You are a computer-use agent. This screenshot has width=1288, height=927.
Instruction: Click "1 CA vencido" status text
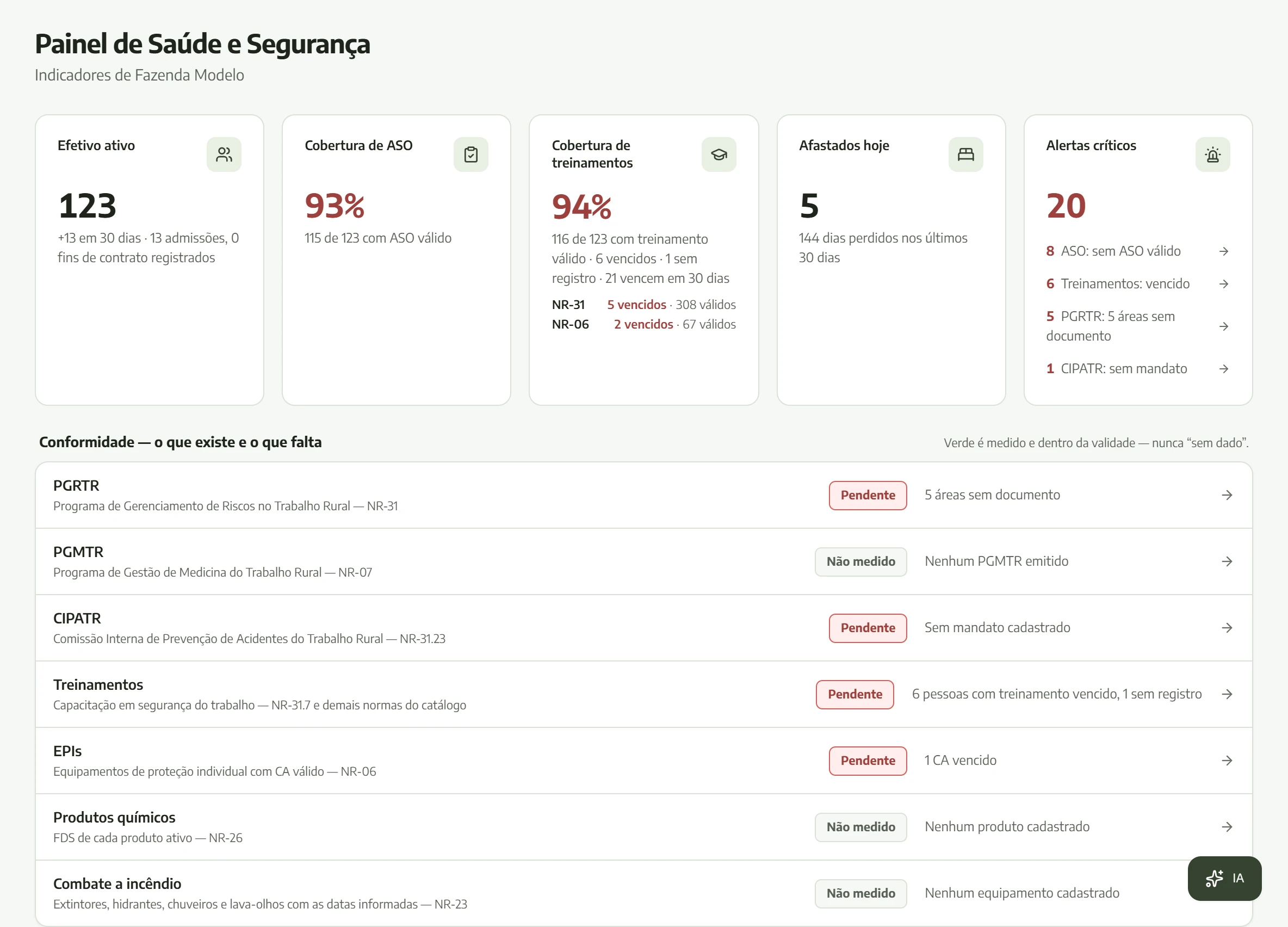[x=961, y=761]
